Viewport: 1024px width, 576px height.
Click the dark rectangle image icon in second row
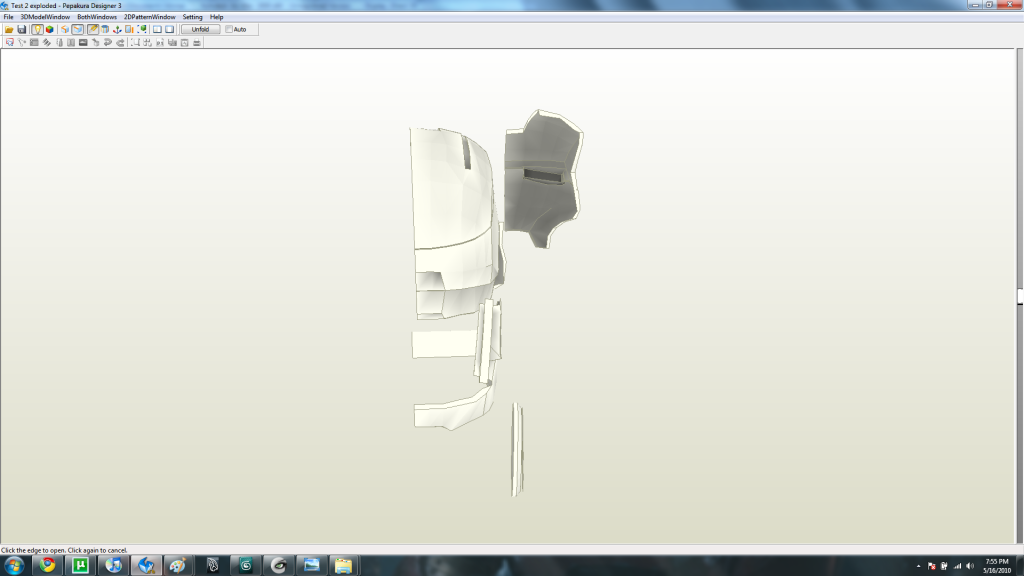pyautogui.click(x=83, y=42)
